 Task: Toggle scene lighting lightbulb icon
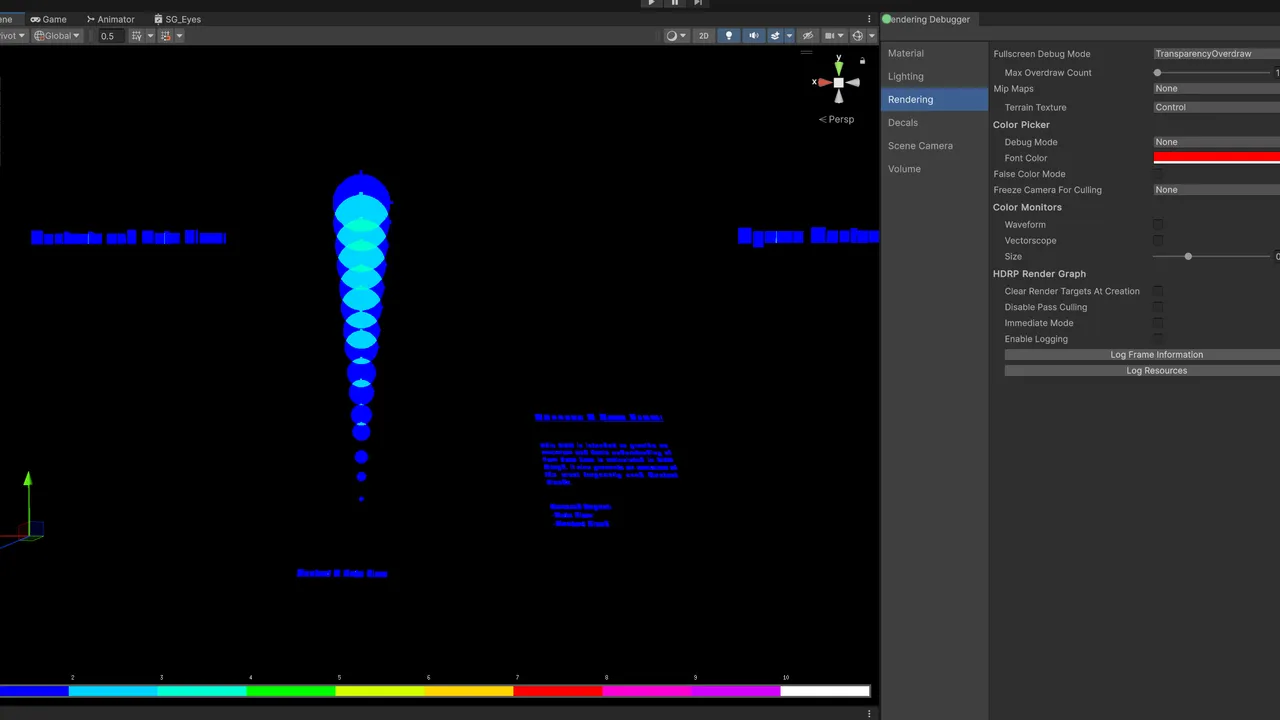(x=729, y=36)
